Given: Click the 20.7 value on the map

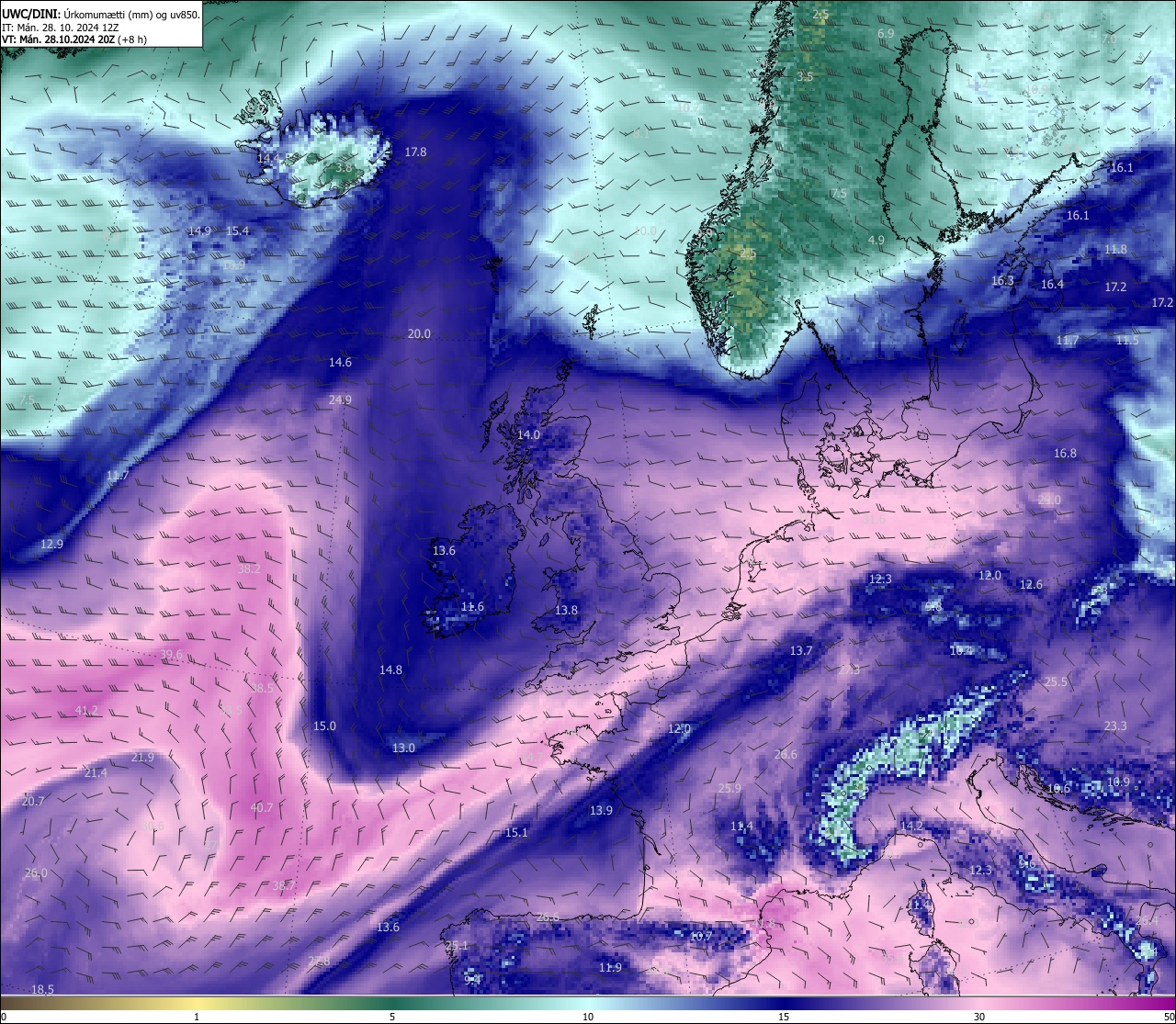Looking at the screenshot, I should [32, 801].
